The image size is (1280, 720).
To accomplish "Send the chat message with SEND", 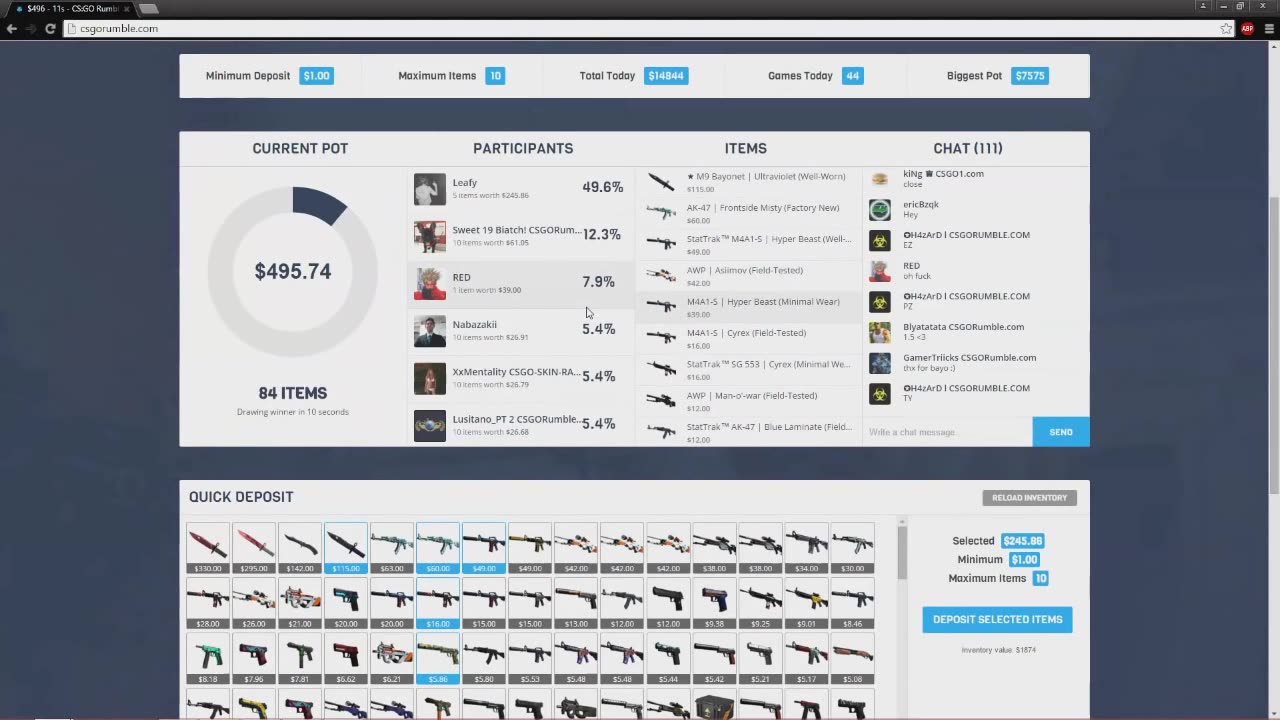I will [x=1061, y=432].
